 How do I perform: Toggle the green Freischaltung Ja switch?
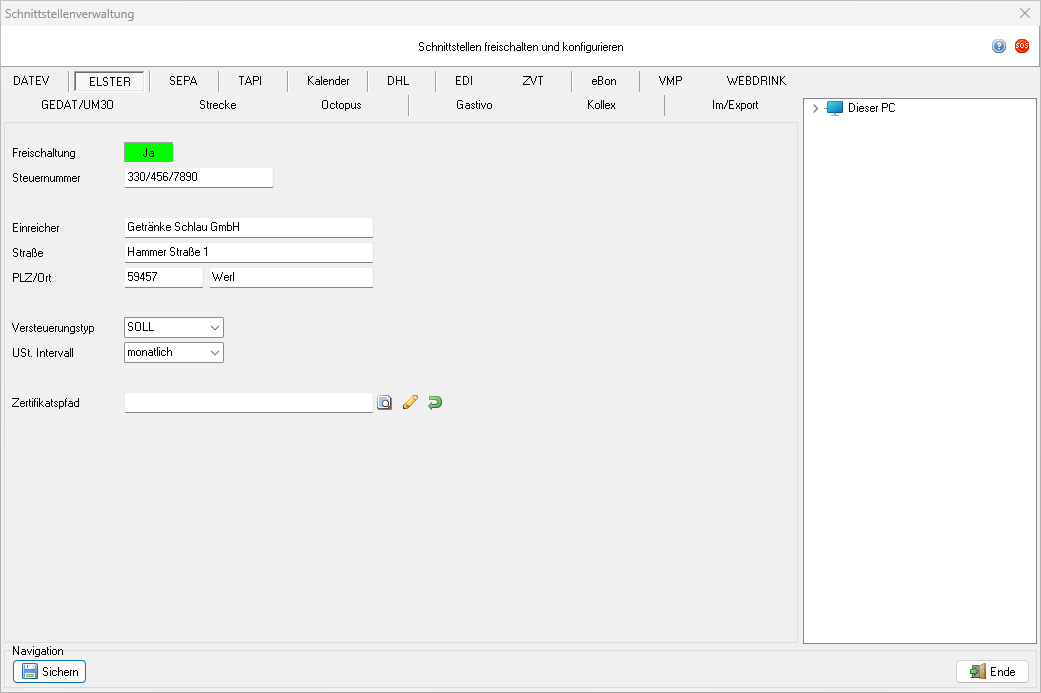pos(148,152)
